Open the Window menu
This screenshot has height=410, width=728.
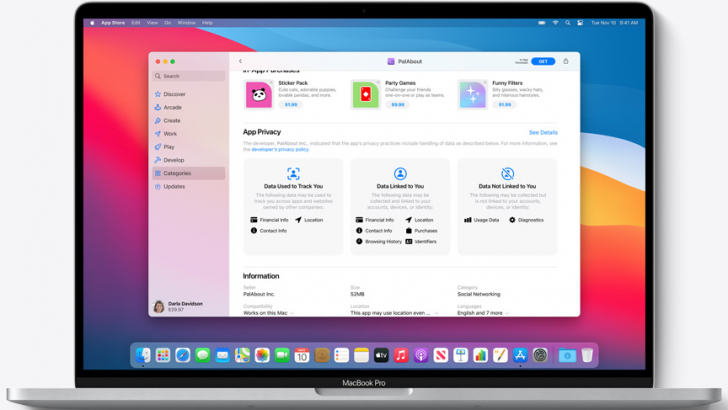[x=187, y=23]
